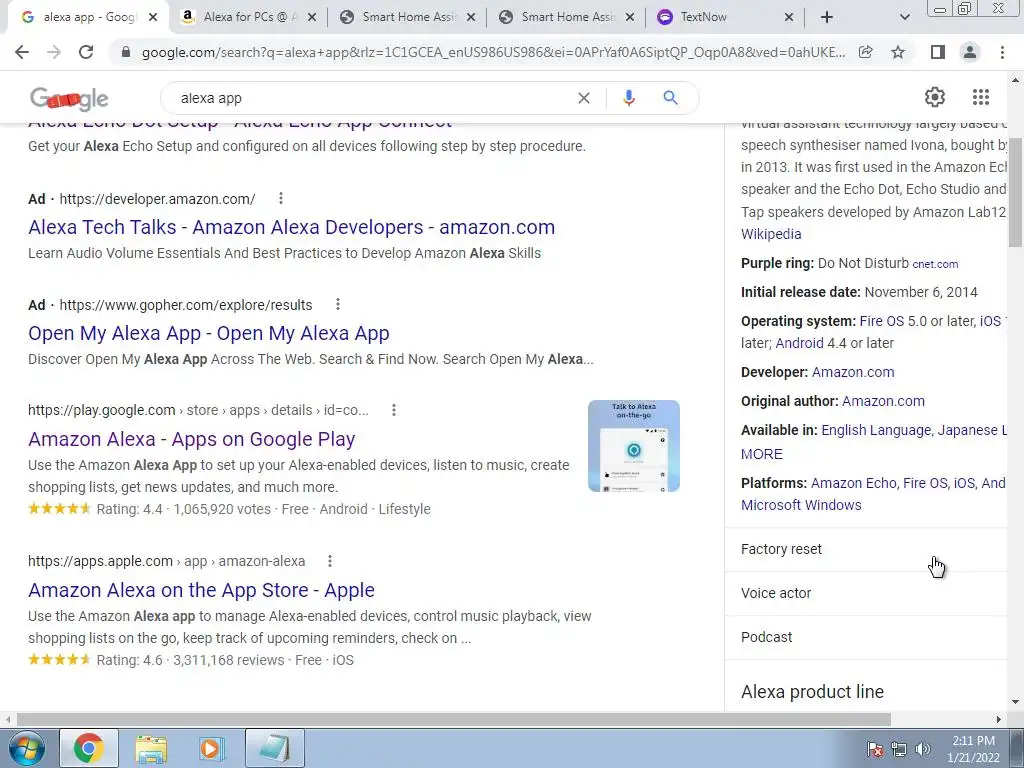Click the network tray icon
1024x768 pixels.
tap(899, 750)
